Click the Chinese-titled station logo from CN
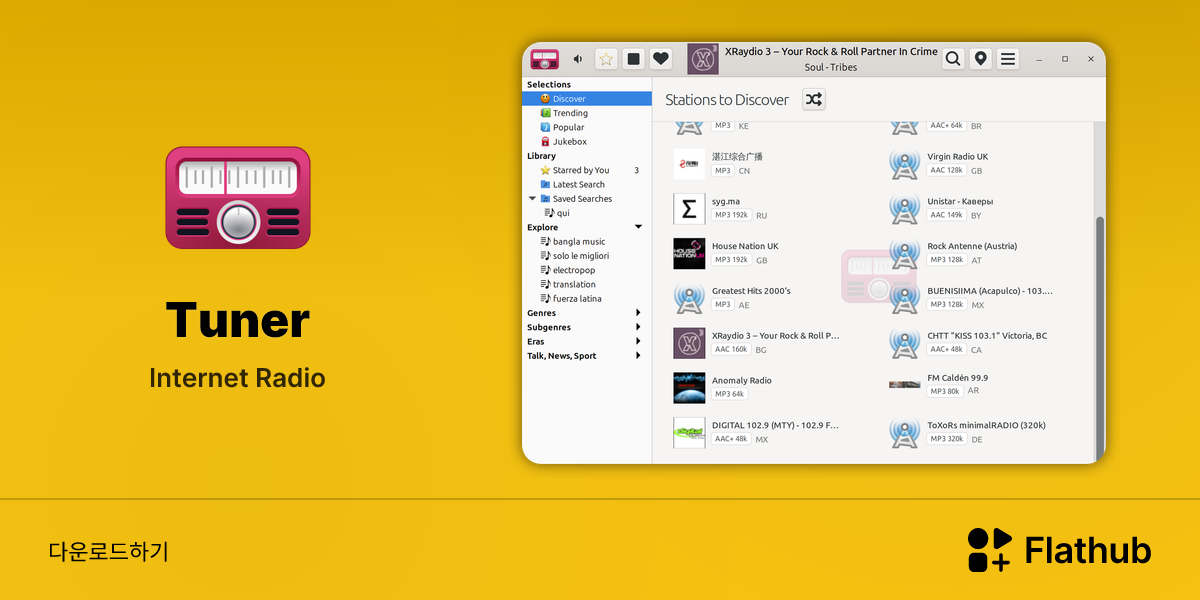 click(689, 164)
